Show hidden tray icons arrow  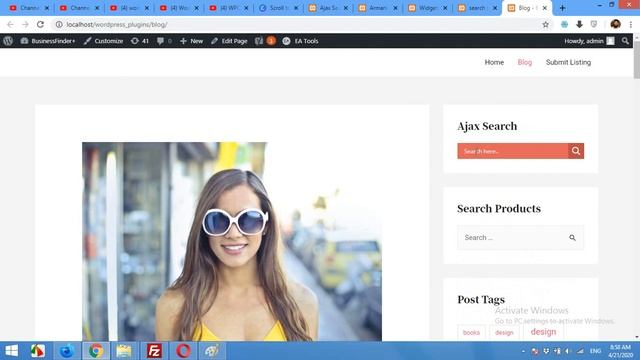click(x=523, y=351)
